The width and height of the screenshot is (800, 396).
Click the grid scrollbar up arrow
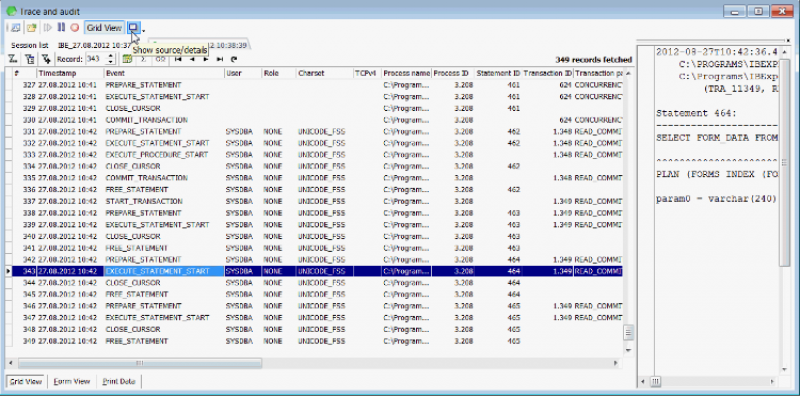[629, 73]
